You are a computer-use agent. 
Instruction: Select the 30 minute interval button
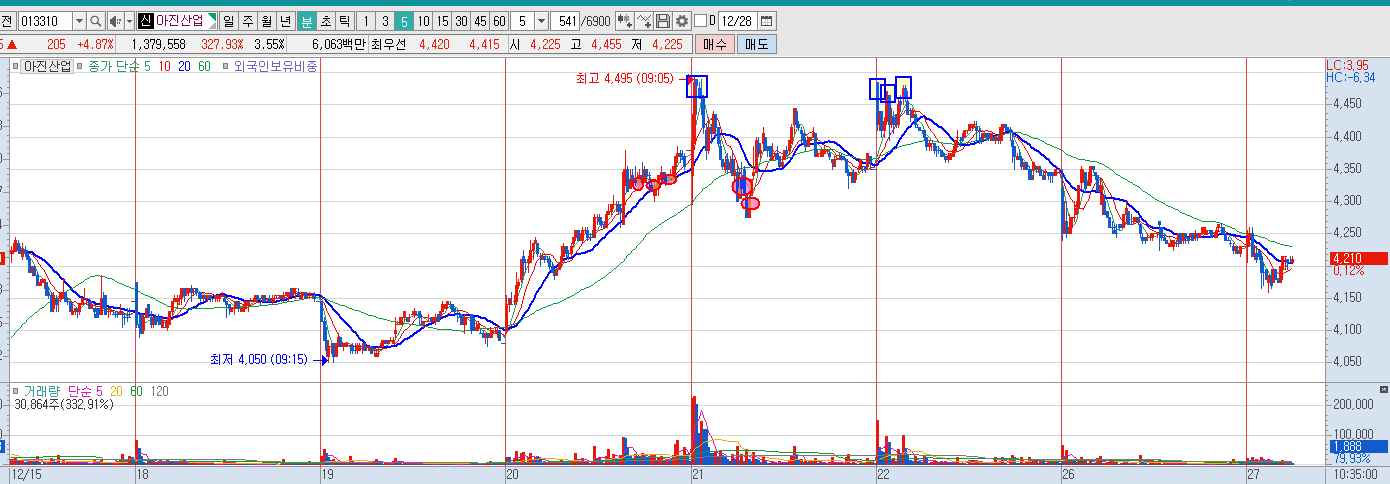coord(461,21)
